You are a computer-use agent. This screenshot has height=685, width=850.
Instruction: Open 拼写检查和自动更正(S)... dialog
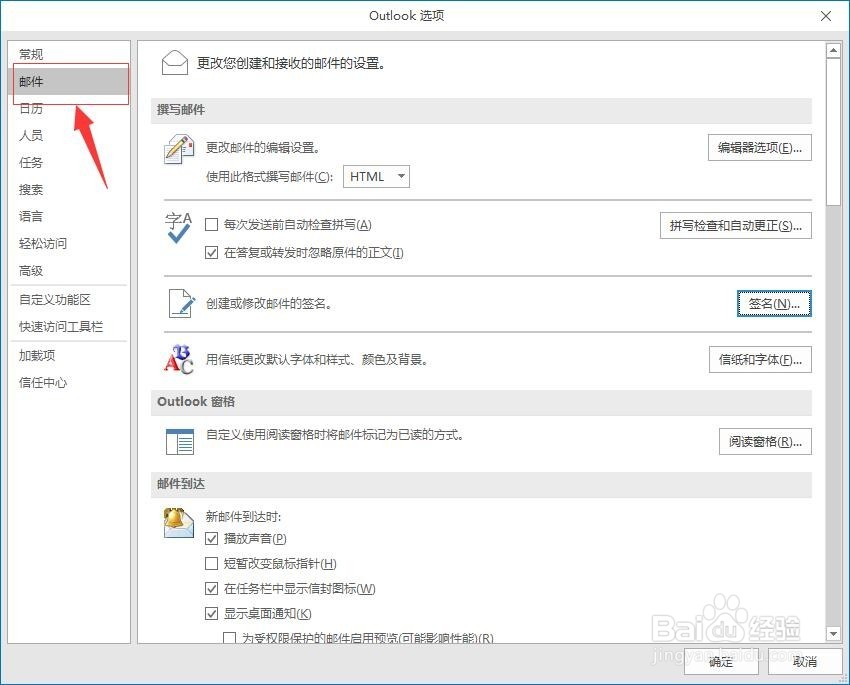[736, 225]
